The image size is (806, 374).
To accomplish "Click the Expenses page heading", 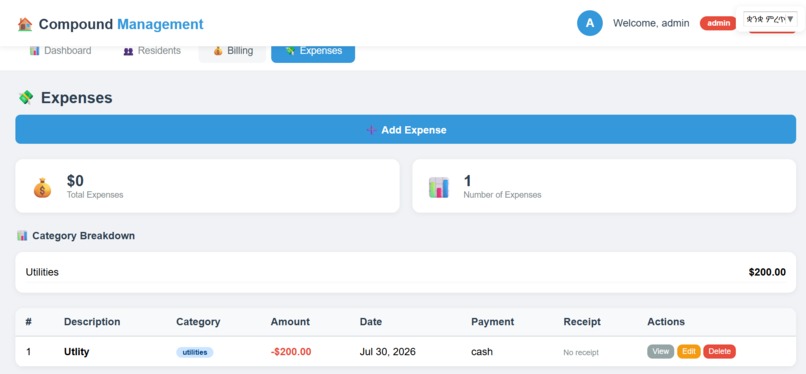I will (x=77, y=98).
